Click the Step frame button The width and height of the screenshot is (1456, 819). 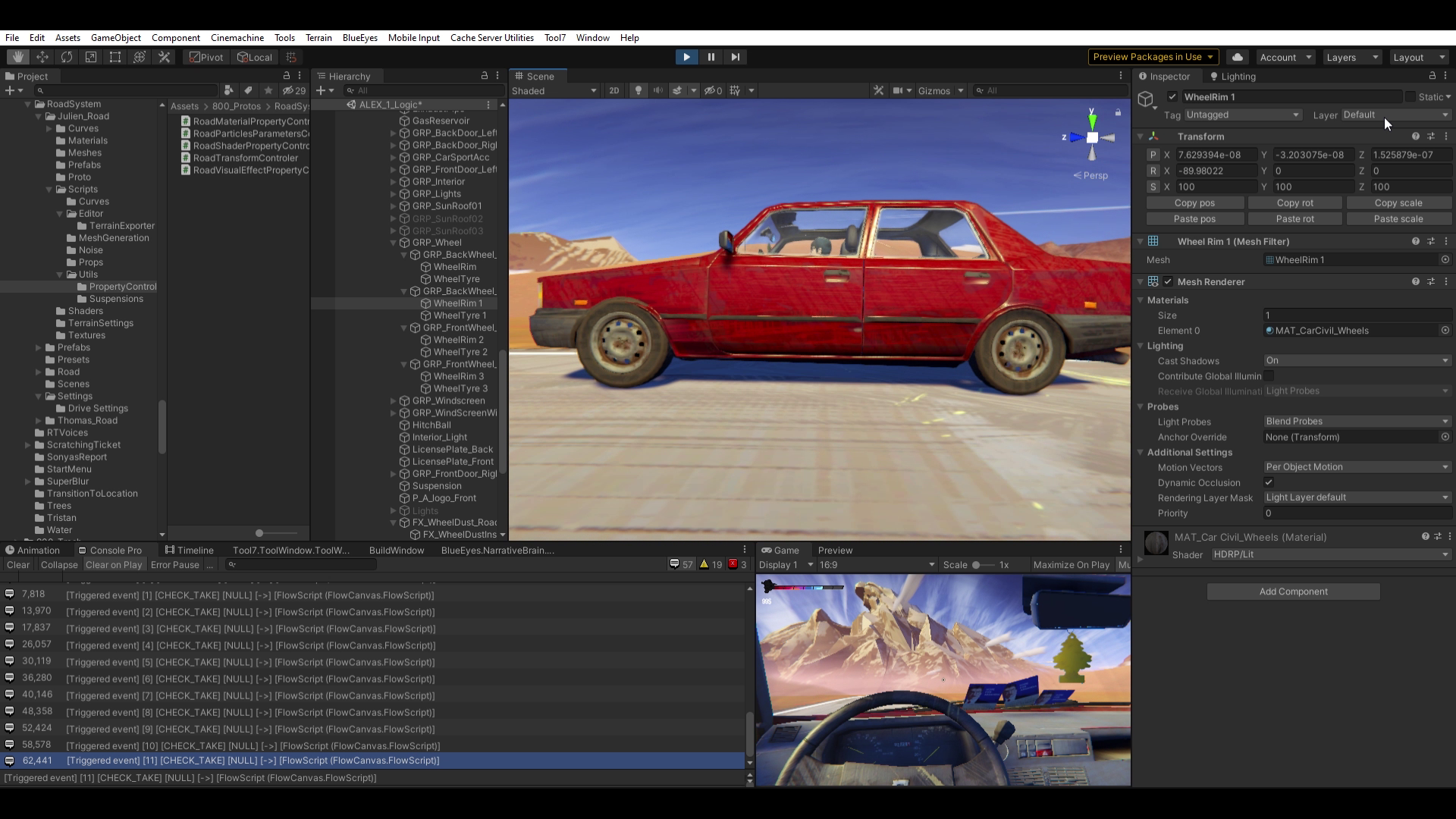[x=735, y=57]
